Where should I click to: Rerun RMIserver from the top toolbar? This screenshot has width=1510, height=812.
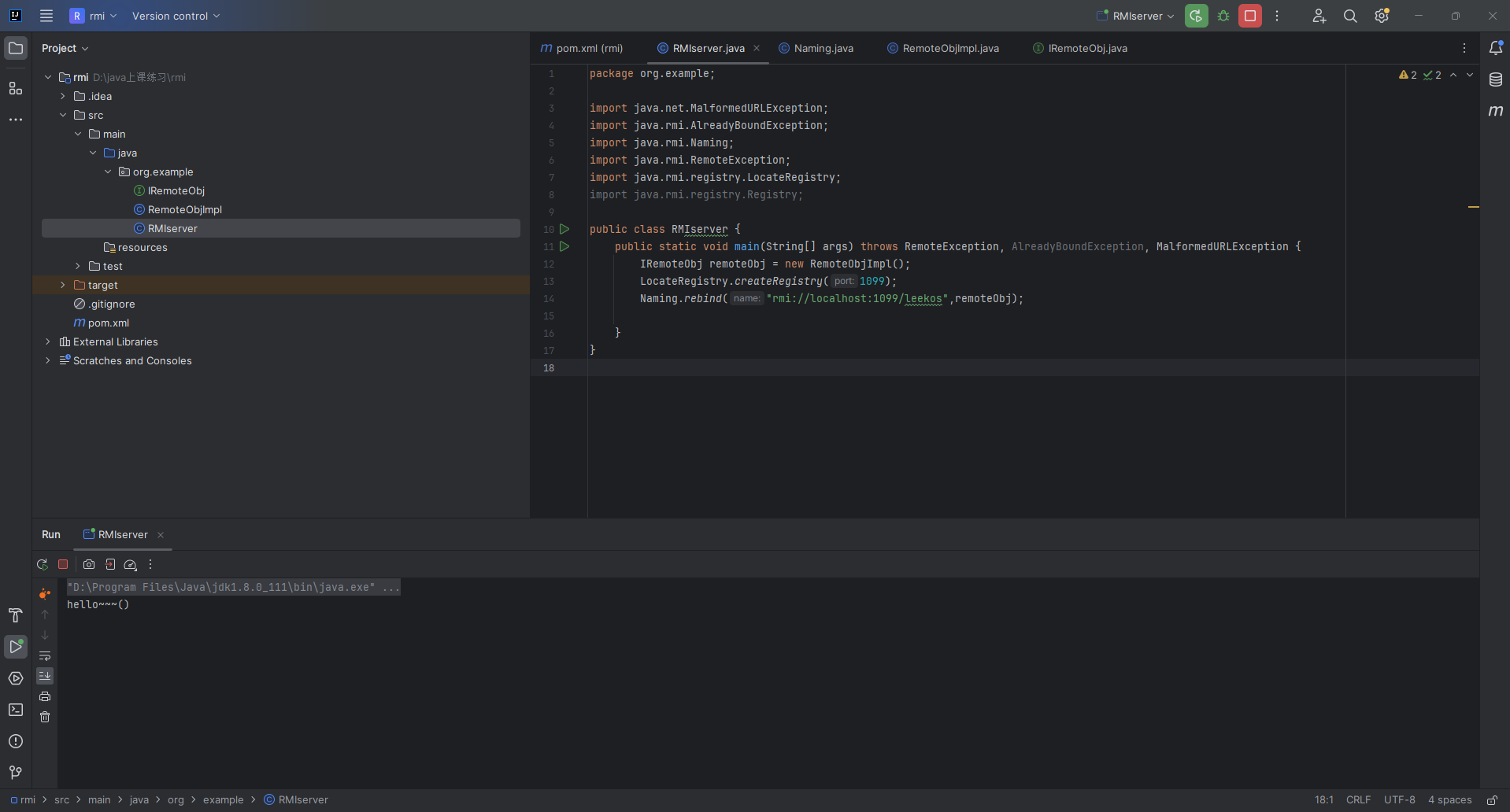pos(1196,16)
